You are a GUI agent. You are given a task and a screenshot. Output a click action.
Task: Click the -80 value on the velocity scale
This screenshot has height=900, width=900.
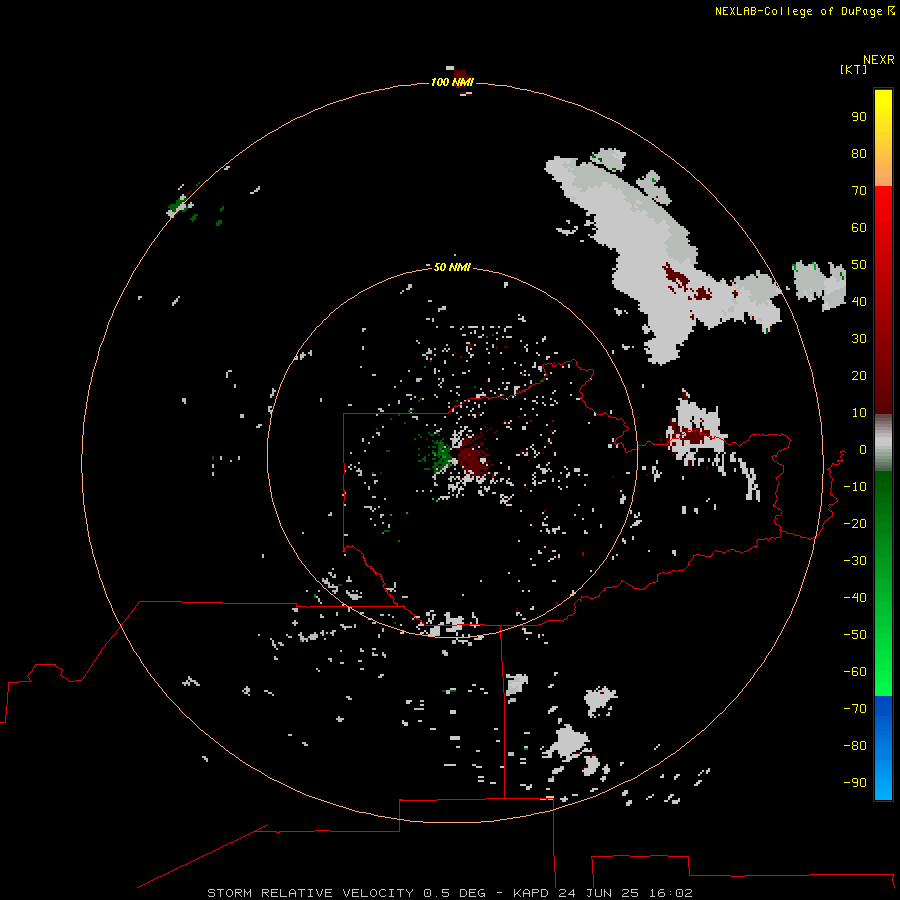tap(855, 746)
